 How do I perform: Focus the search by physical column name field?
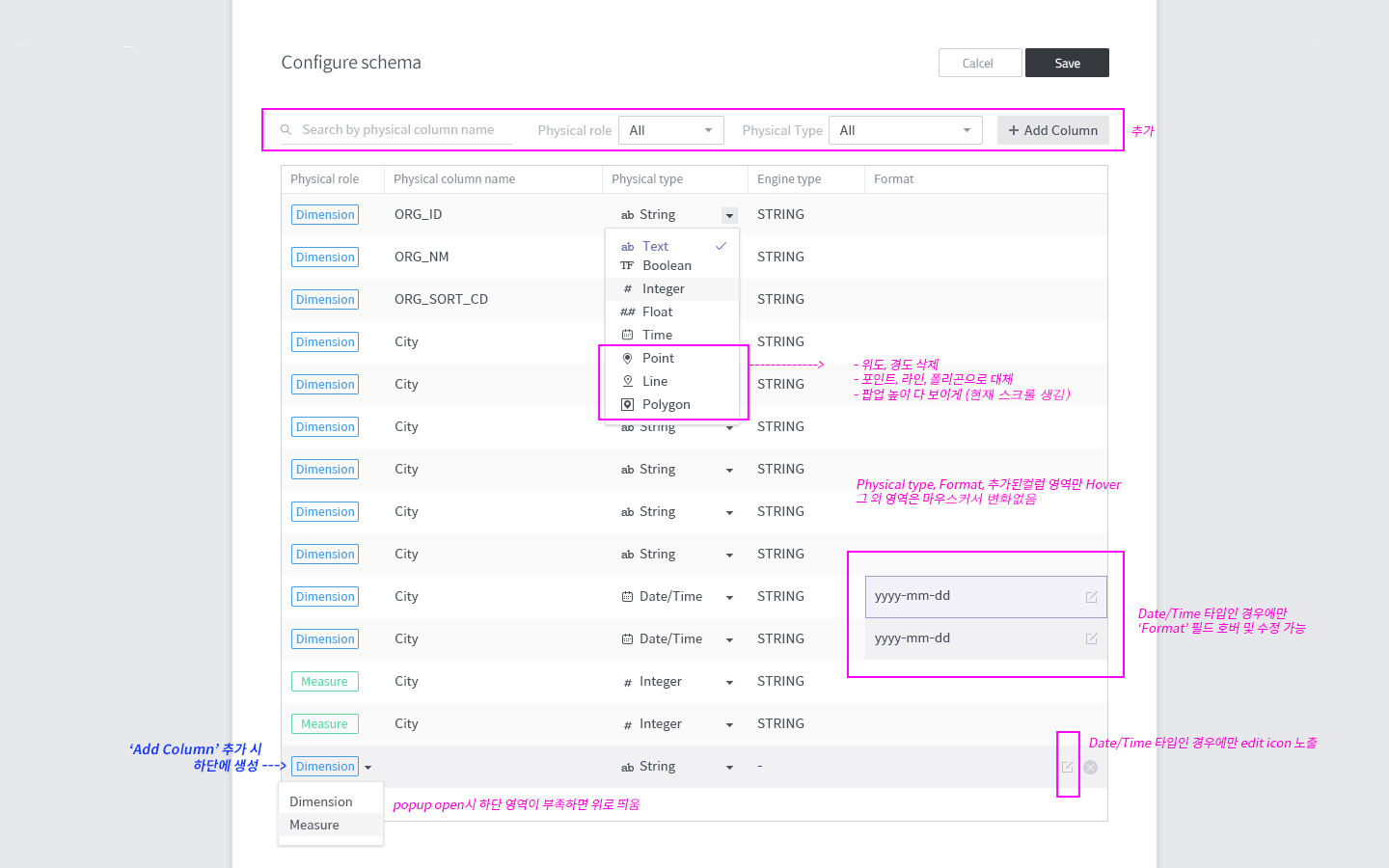(x=397, y=129)
